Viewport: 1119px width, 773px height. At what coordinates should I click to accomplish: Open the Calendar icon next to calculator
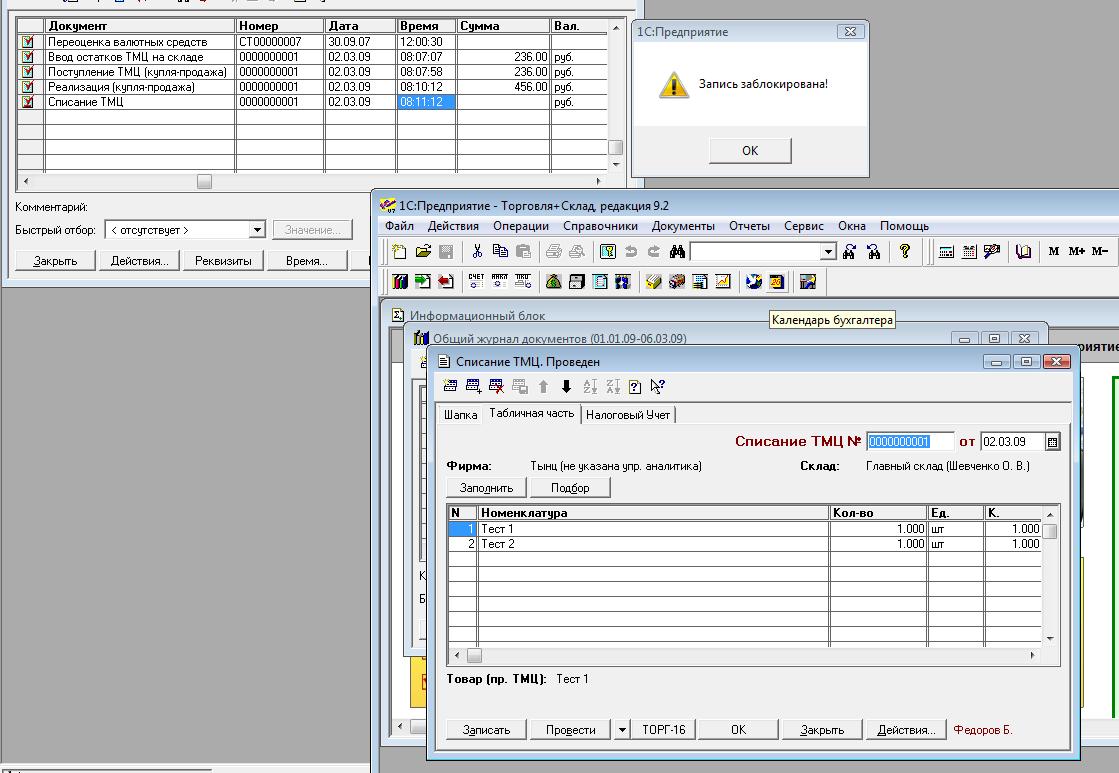969,251
